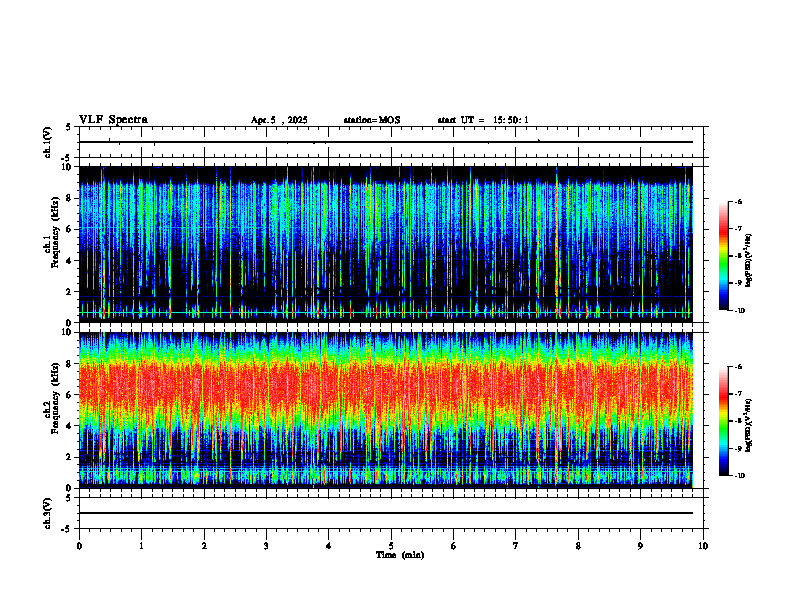Click the "-10" label on ch.2 colorbar
792x612 pixels.
(739, 476)
